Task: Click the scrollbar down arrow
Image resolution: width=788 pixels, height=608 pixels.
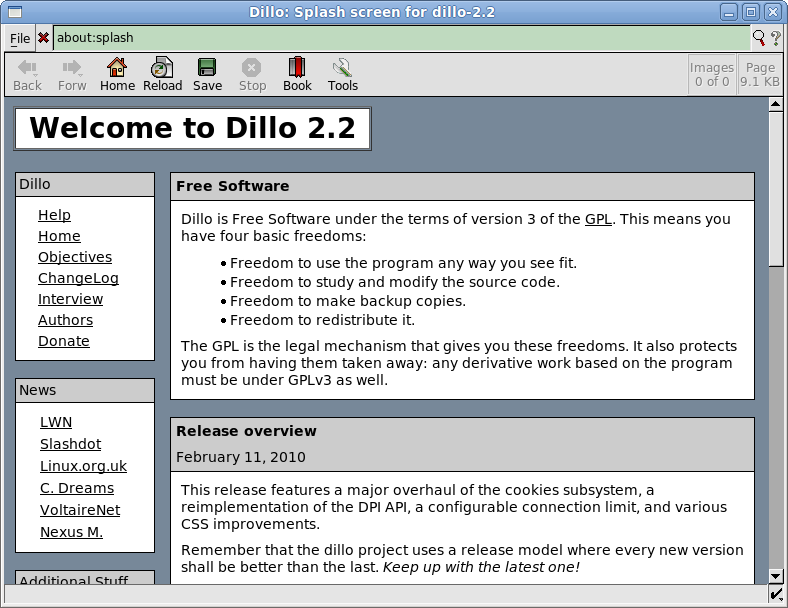Action: click(x=775, y=577)
